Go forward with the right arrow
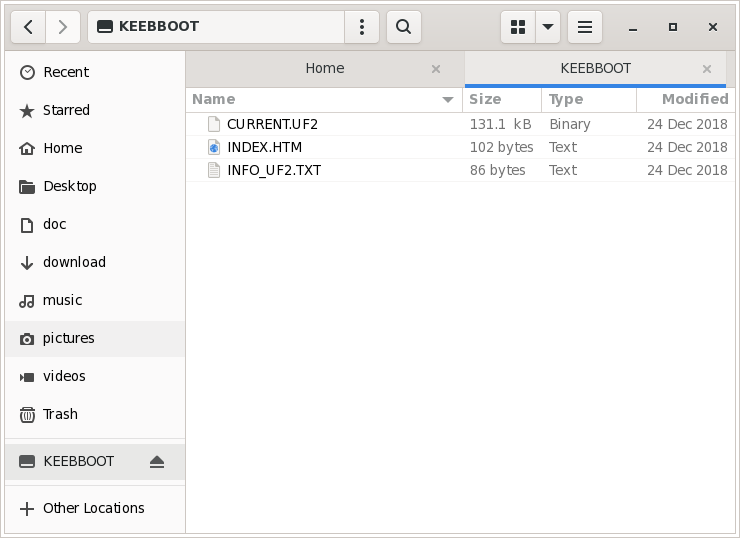Image resolution: width=740 pixels, height=538 pixels. (63, 27)
